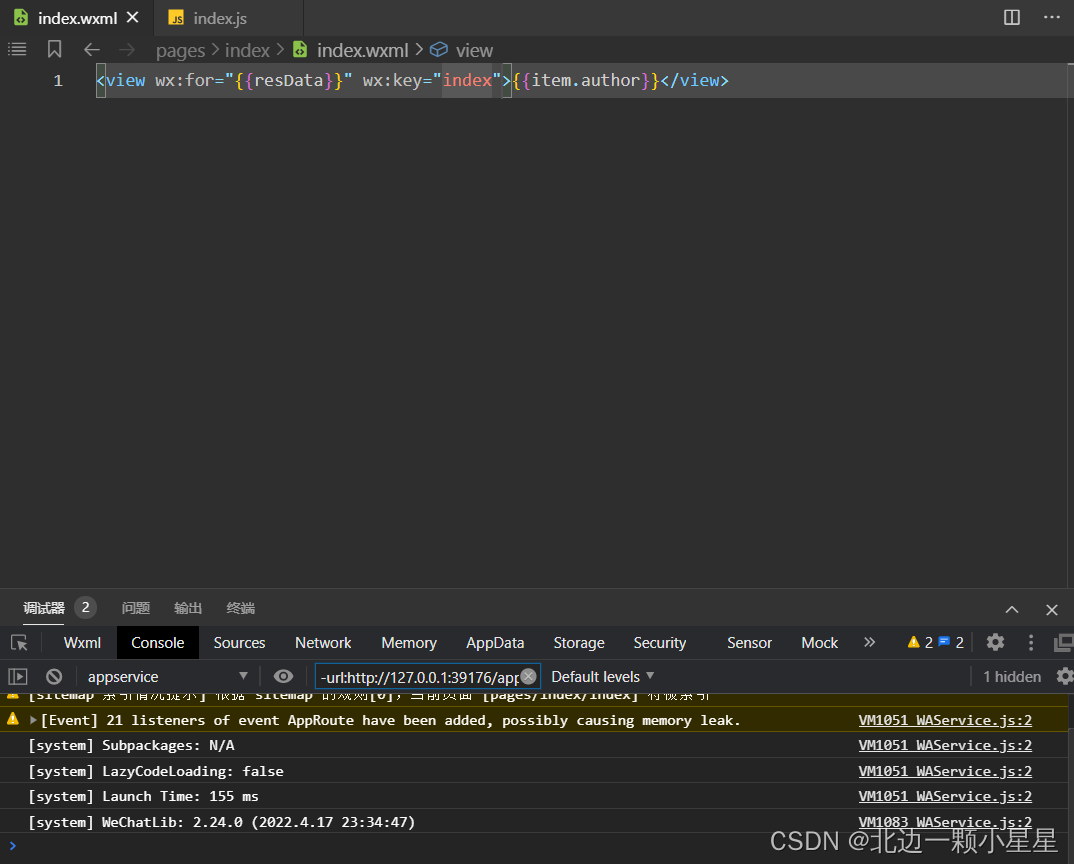The width and height of the screenshot is (1074, 864).
Task: Switch to the Network devtools tab
Action: (x=323, y=643)
